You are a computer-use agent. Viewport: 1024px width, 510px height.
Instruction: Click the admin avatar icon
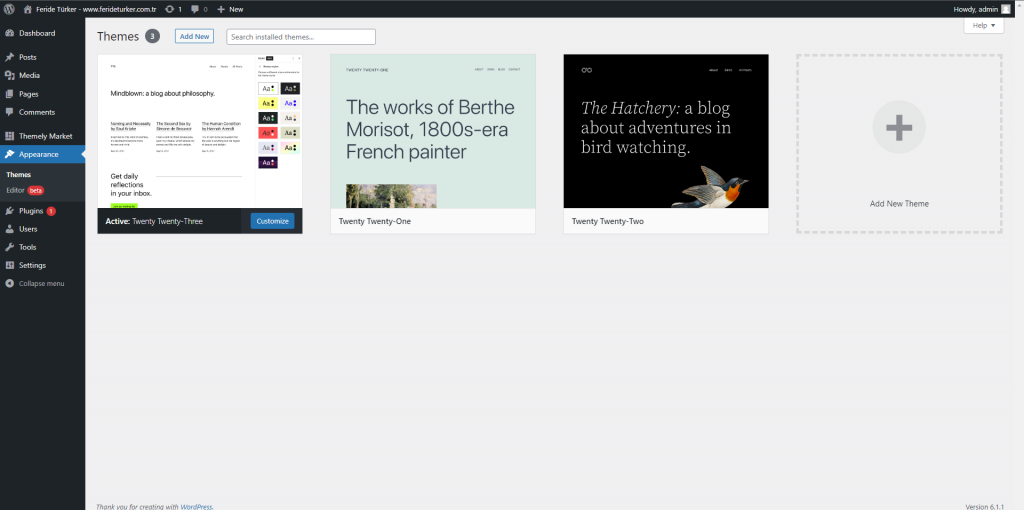[1005, 9]
